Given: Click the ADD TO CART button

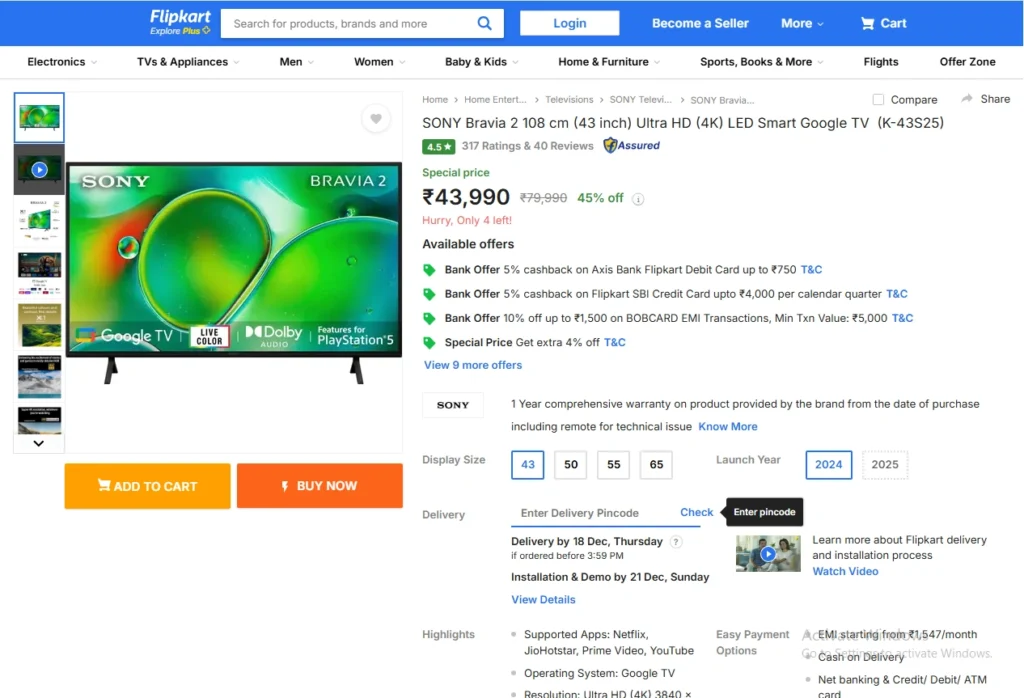Looking at the screenshot, I should [148, 486].
